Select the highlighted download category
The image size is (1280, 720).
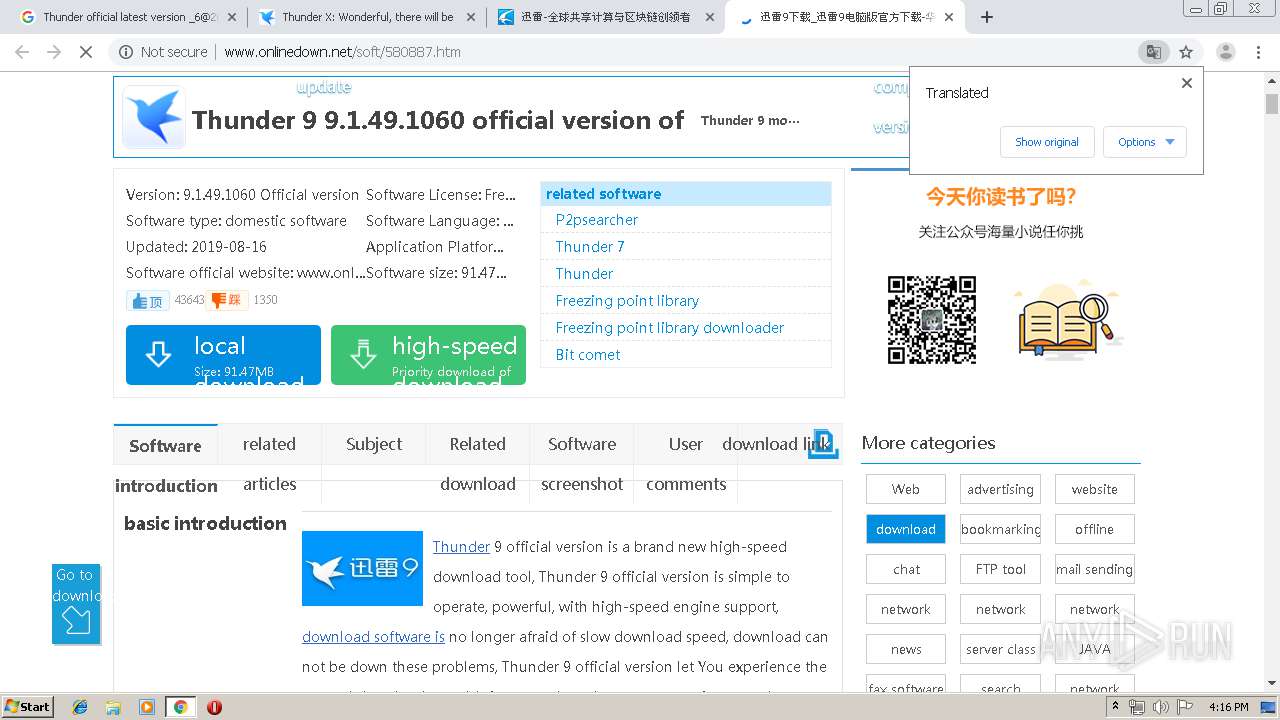(906, 529)
